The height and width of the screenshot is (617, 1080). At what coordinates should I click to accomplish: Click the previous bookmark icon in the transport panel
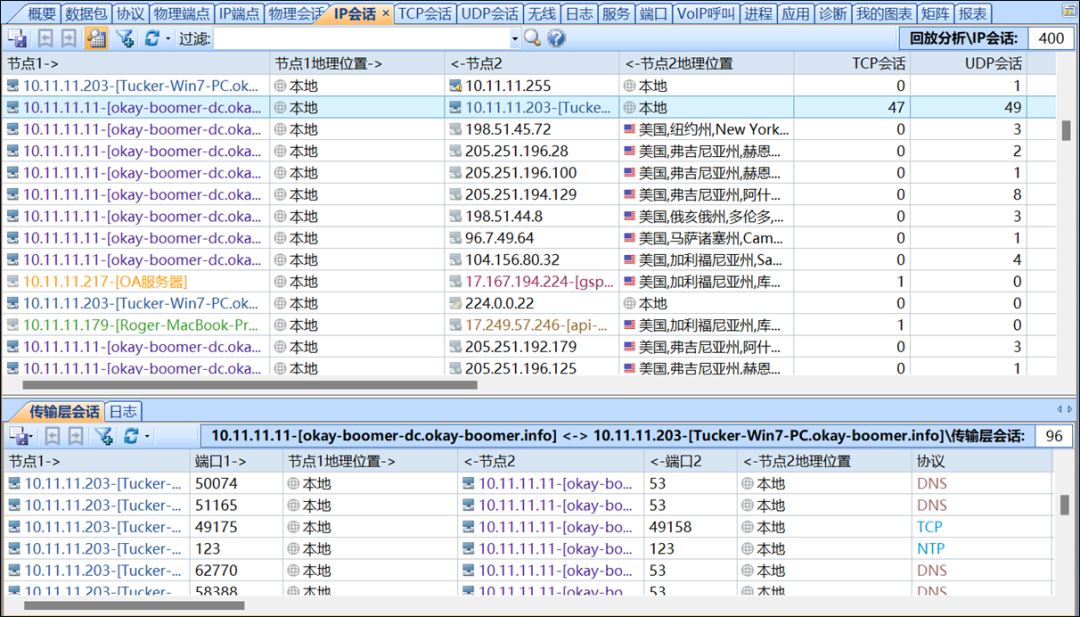[x=52, y=437]
